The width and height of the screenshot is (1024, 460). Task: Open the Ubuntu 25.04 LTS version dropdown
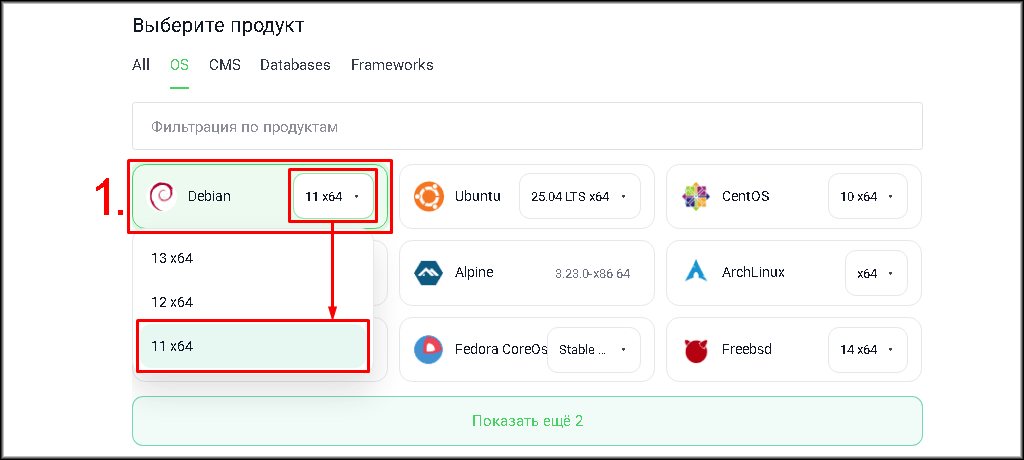pos(579,197)
